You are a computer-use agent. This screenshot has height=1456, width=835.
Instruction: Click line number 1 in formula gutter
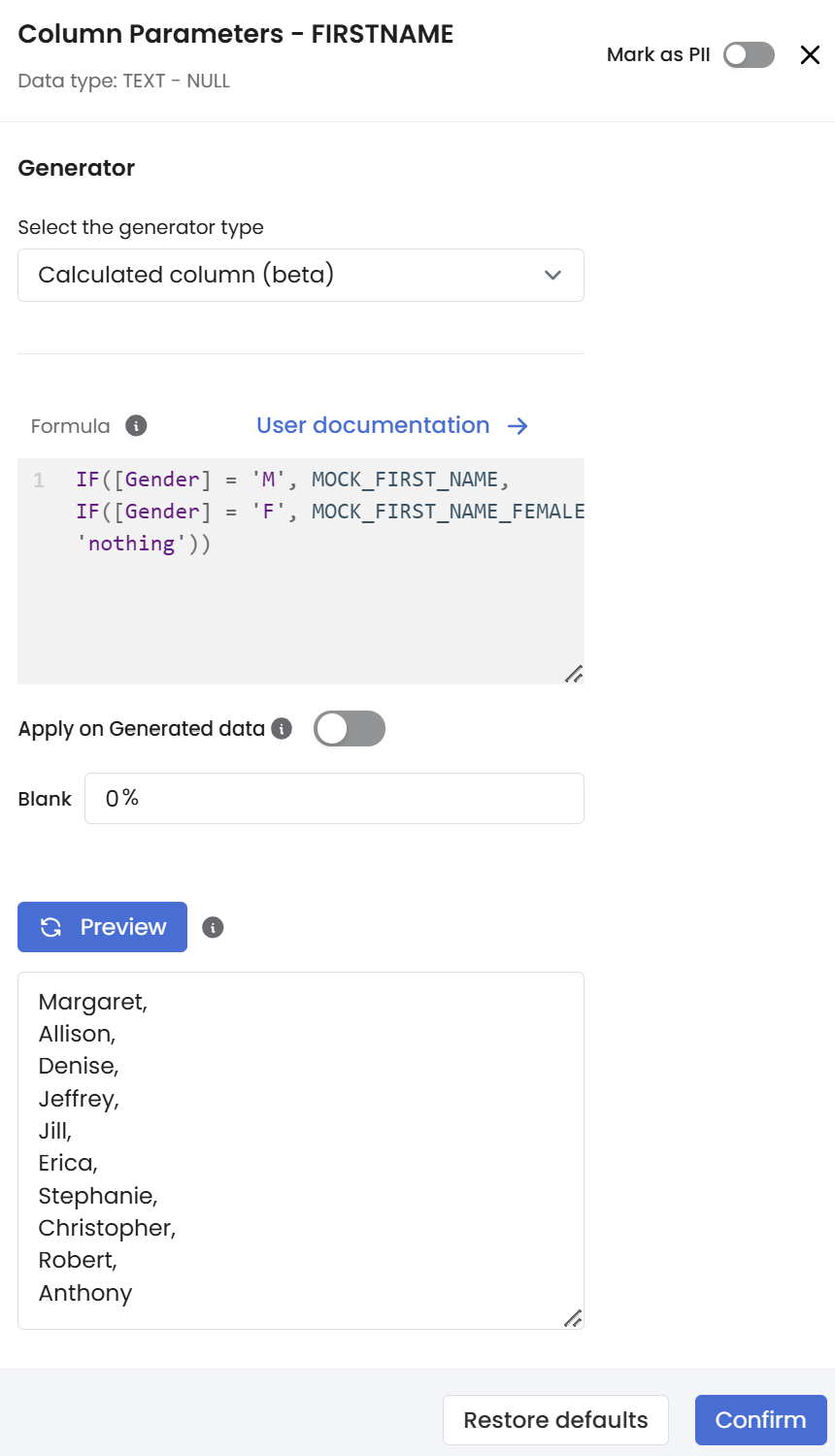(39, 480)
